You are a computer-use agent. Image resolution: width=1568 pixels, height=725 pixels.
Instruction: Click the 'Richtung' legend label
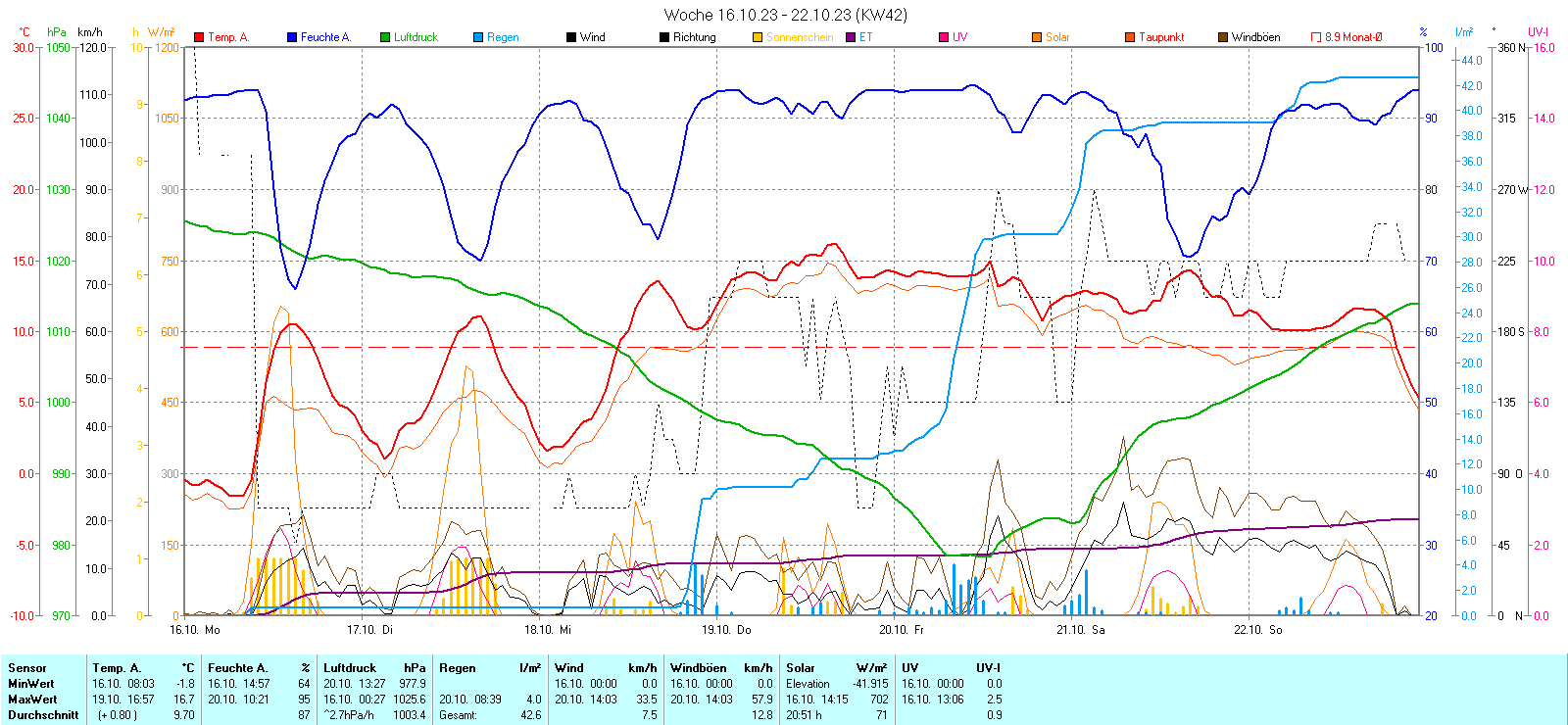695,37
